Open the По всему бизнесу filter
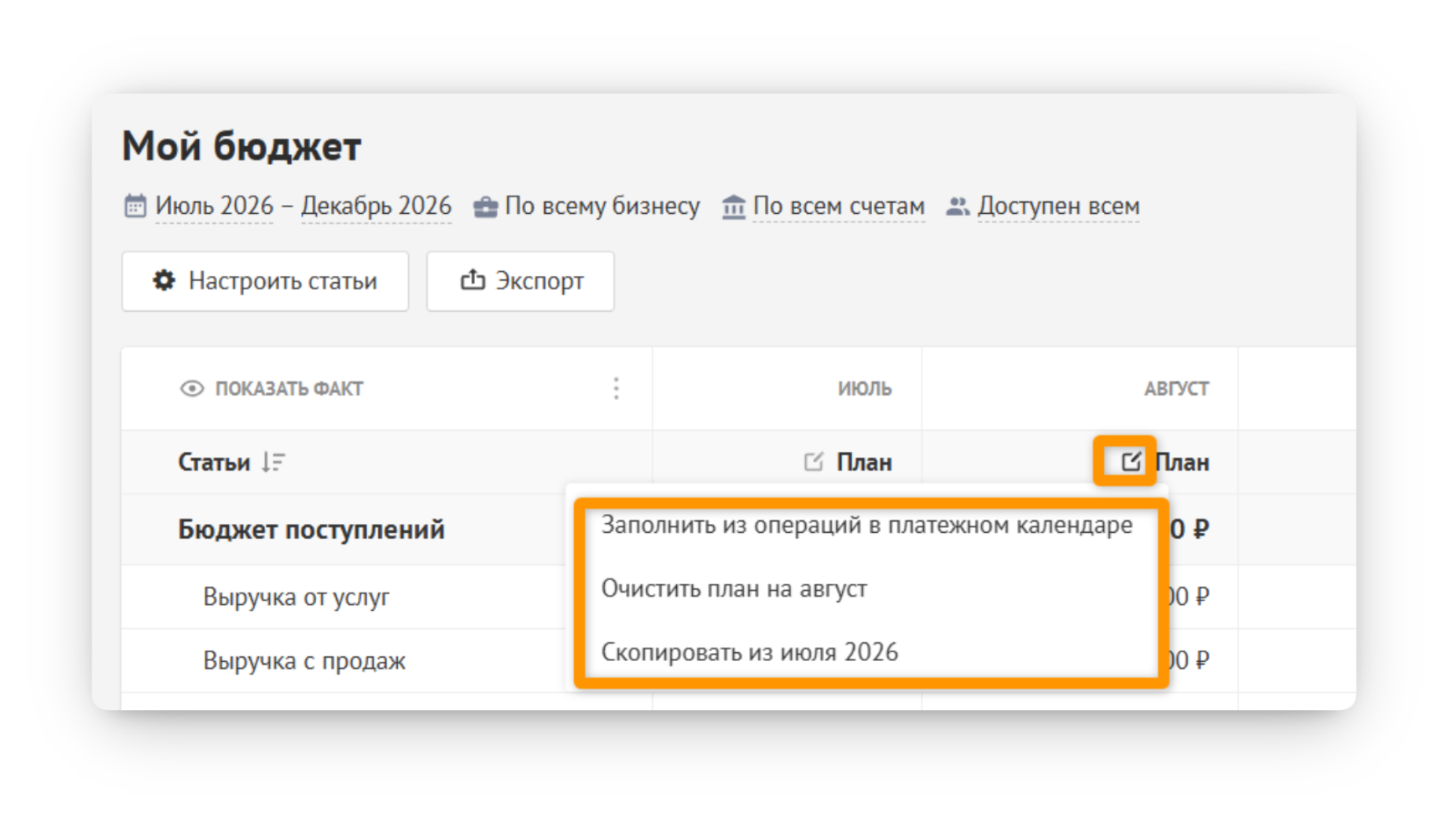The height and width of the screenshot is (824, 1456). tap(602, 206)
